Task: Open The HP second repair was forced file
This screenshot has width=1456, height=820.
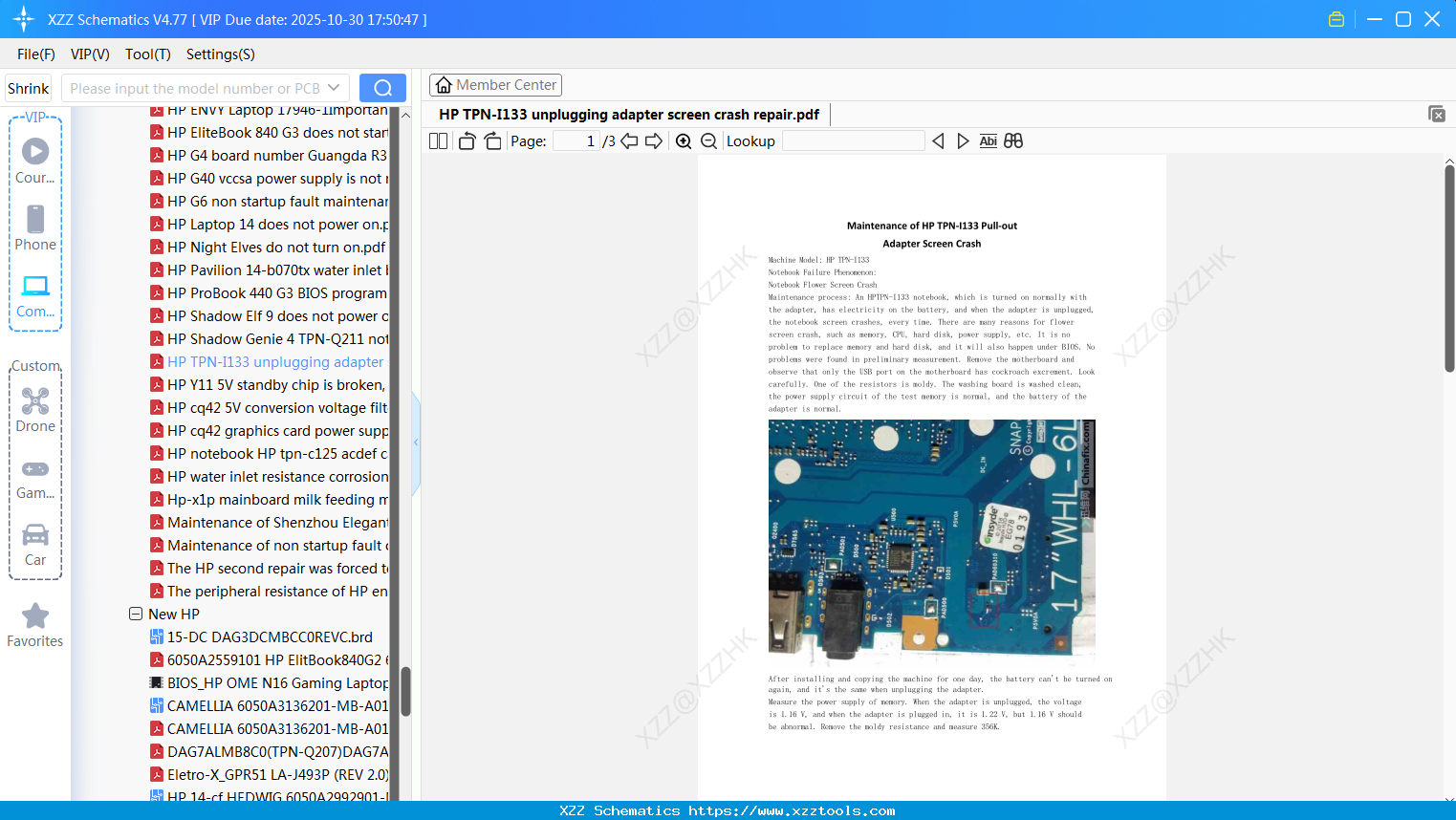Action: (270, 569)
